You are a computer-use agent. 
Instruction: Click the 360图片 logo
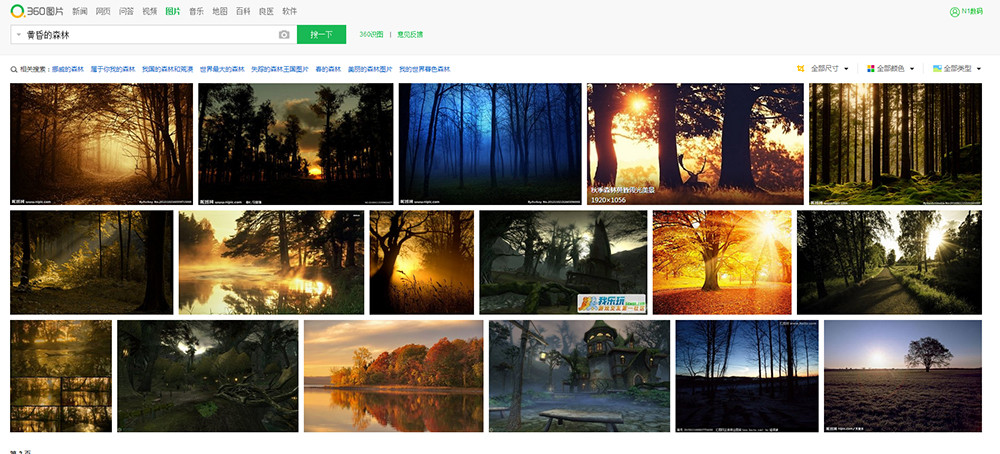(x=37, y=11)
